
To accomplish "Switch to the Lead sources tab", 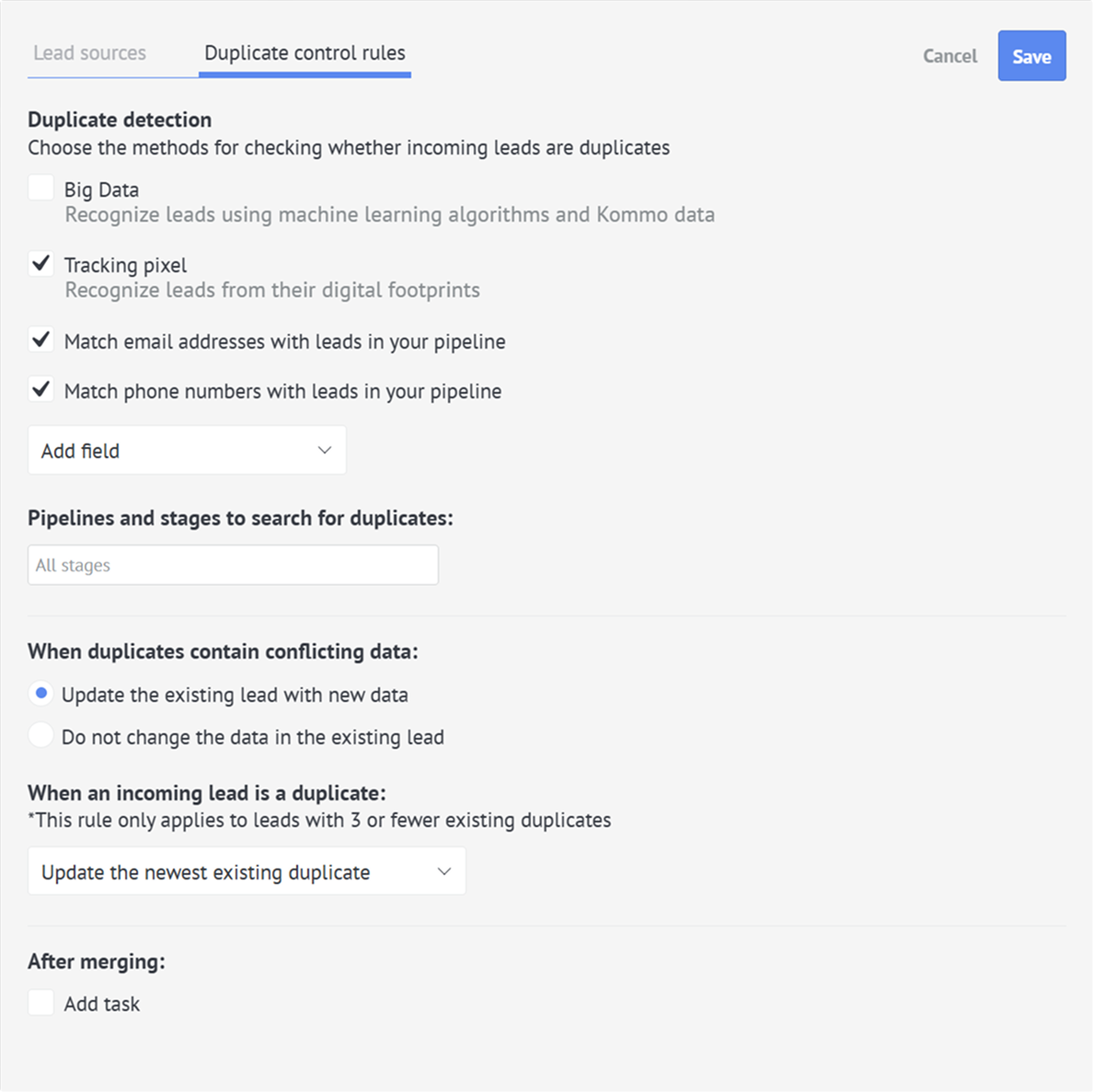I will pos(90,53).
